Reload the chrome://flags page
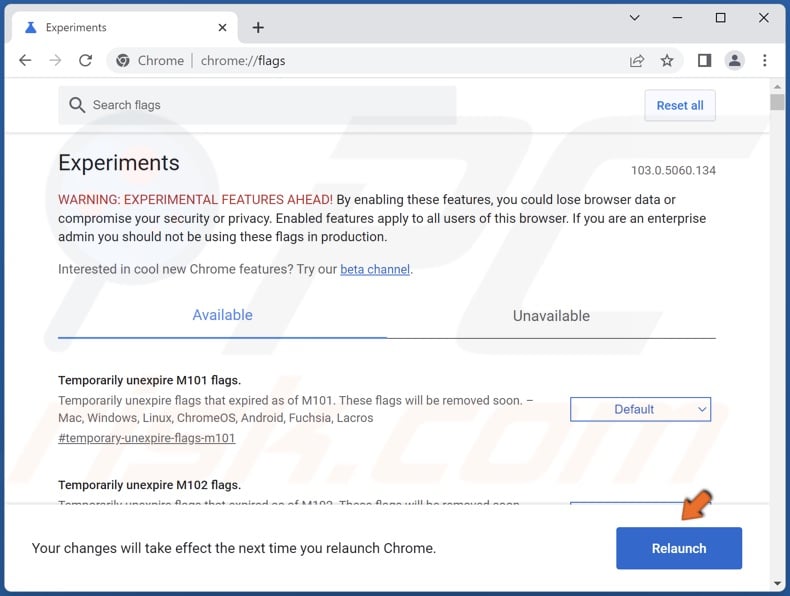This screenshot has width=790, height=596. 85,60
